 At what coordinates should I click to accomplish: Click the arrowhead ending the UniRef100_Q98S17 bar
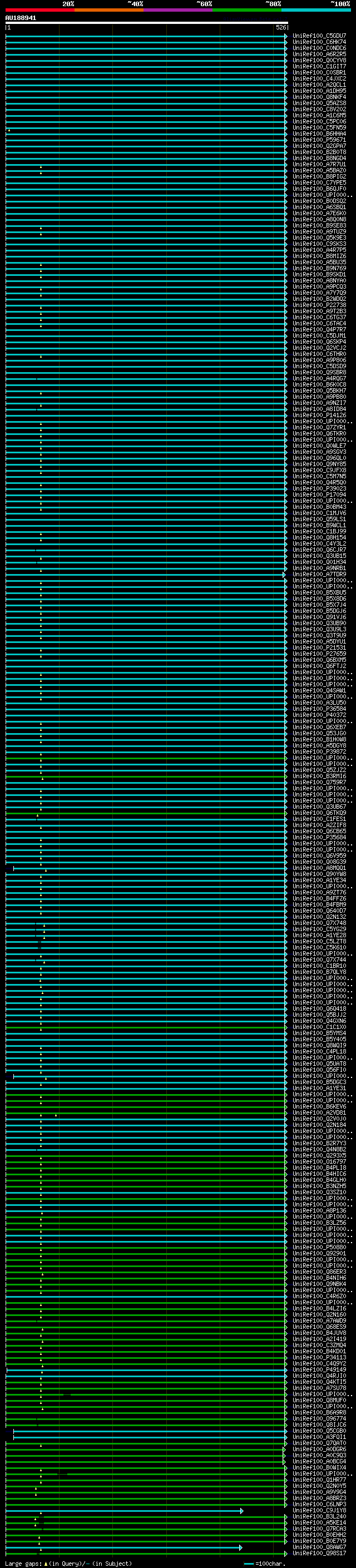pos(286,1554)
